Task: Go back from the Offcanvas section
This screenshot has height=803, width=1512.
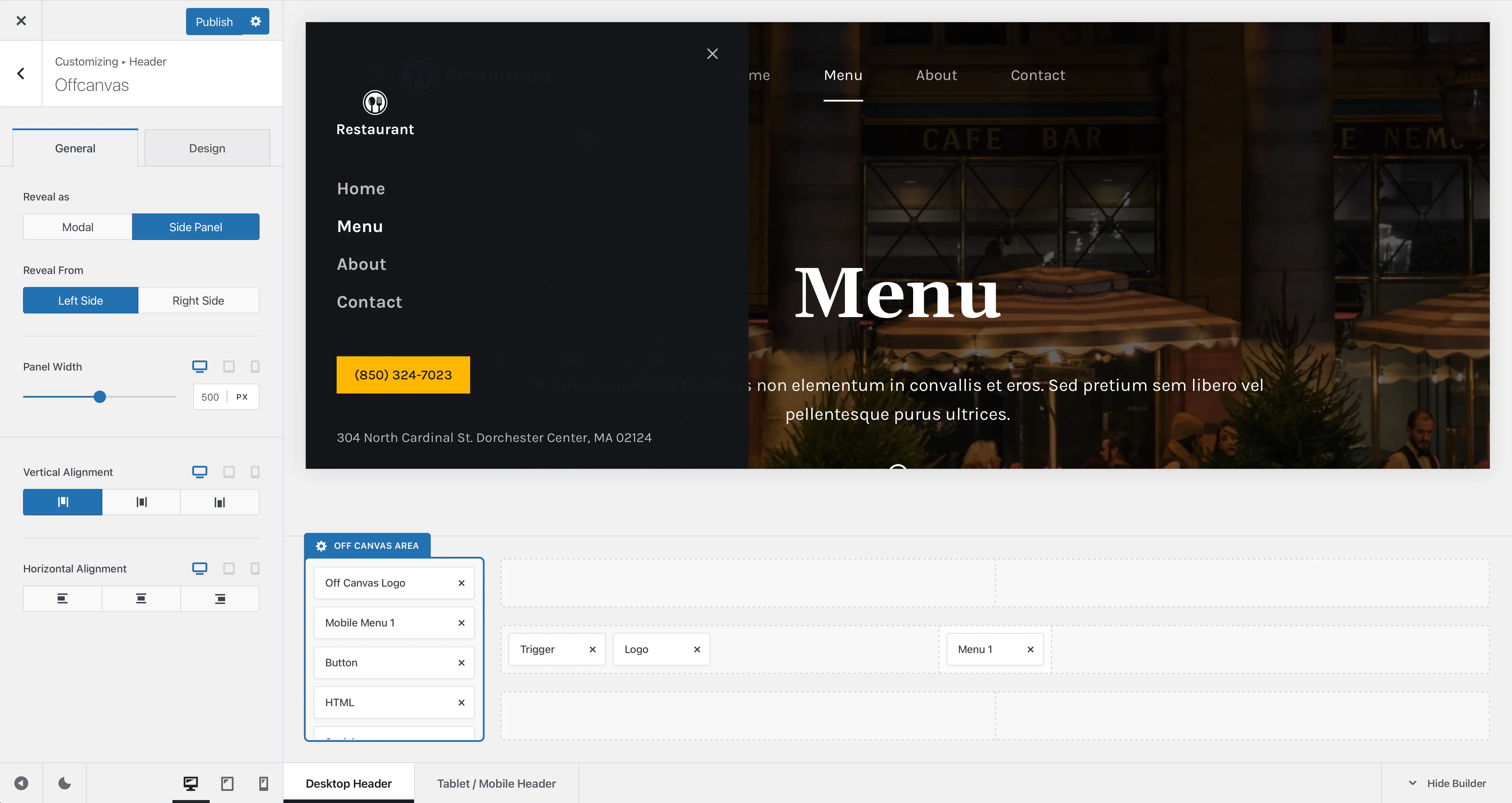Action: (21, 74)
